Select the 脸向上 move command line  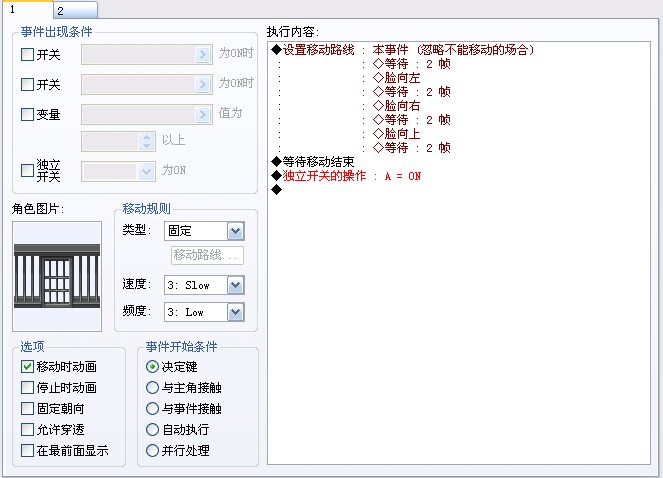[397, 134]
